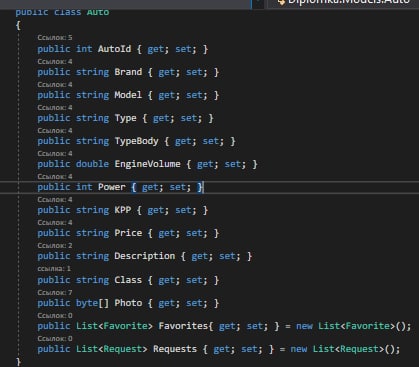This screenshot has height=367, width=419.
Task: Click the 'get' accessor on the Price line
Action: coord(167,233)
